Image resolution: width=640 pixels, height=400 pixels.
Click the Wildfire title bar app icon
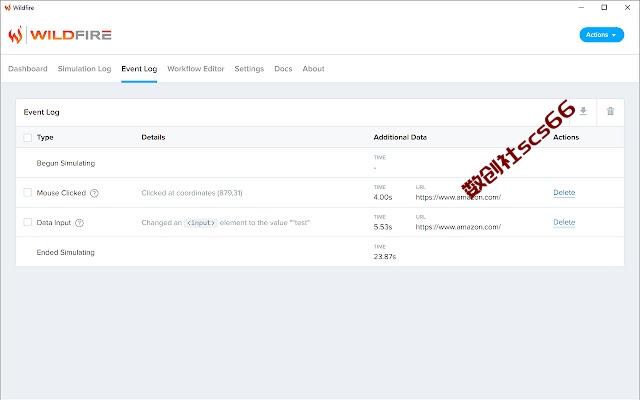tap(7, 7)
